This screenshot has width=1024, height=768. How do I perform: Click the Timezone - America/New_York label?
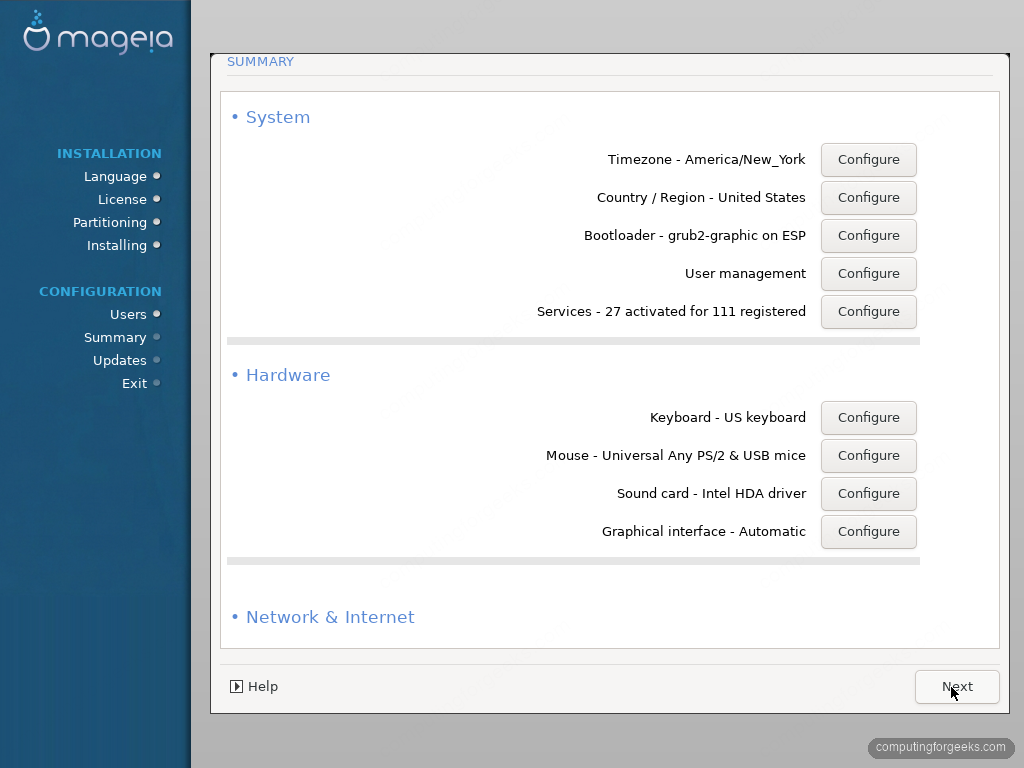(x=707, y=160)
